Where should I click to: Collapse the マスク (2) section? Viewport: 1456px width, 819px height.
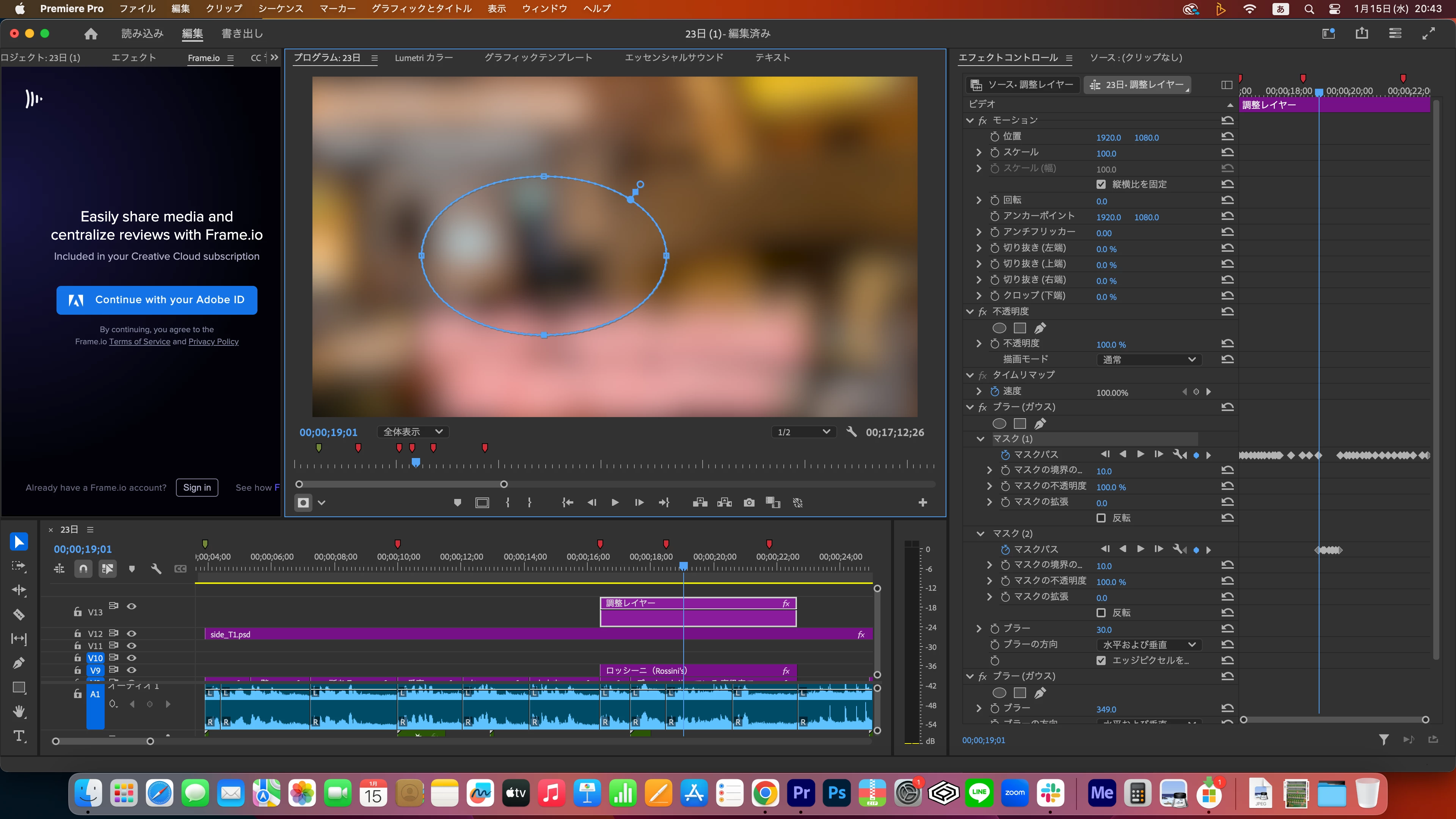pyautogui.click(x=981, y=533)
